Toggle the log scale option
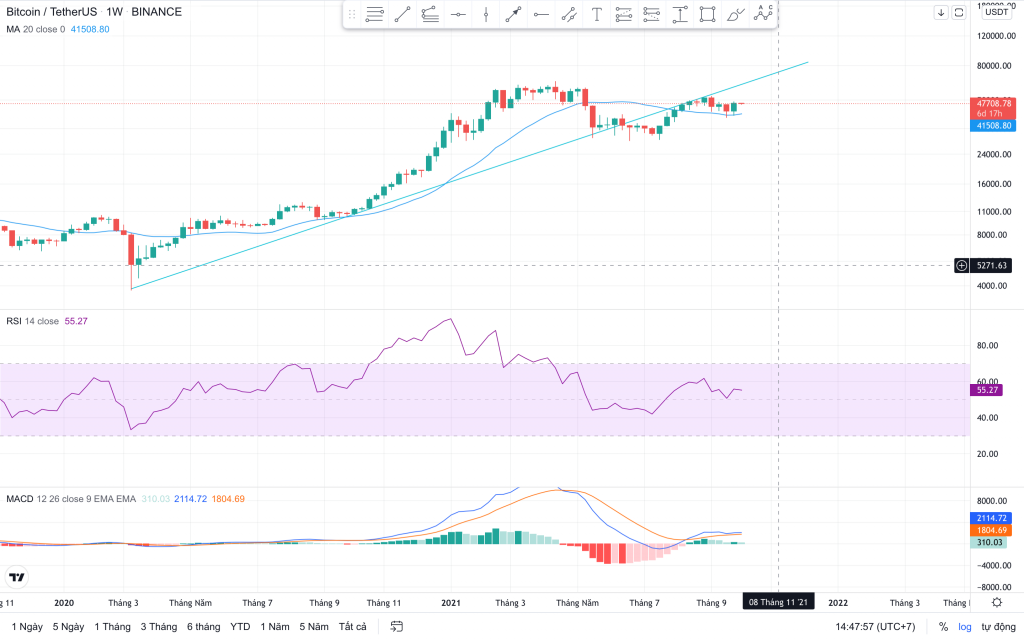Image resolution: width=1024 pixels, height=640 pixels. pos(964,627)
